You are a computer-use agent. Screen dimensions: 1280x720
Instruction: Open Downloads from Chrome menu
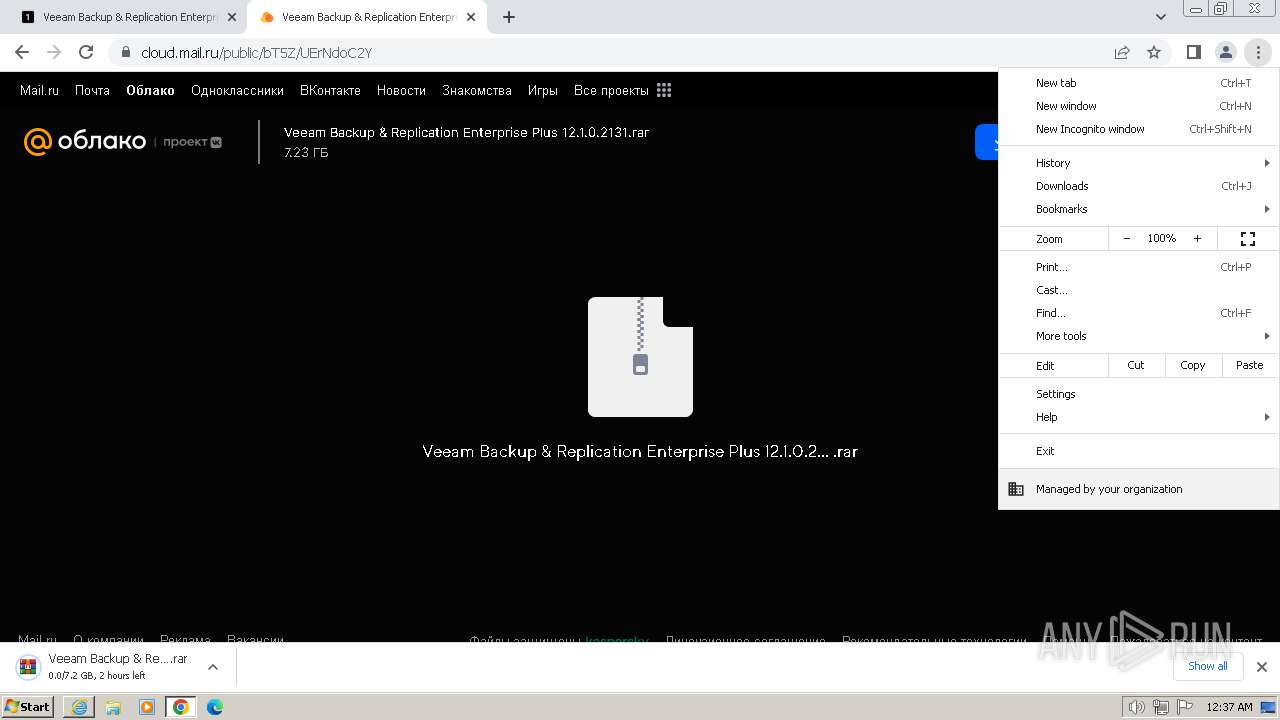(x=1139, y=186)
